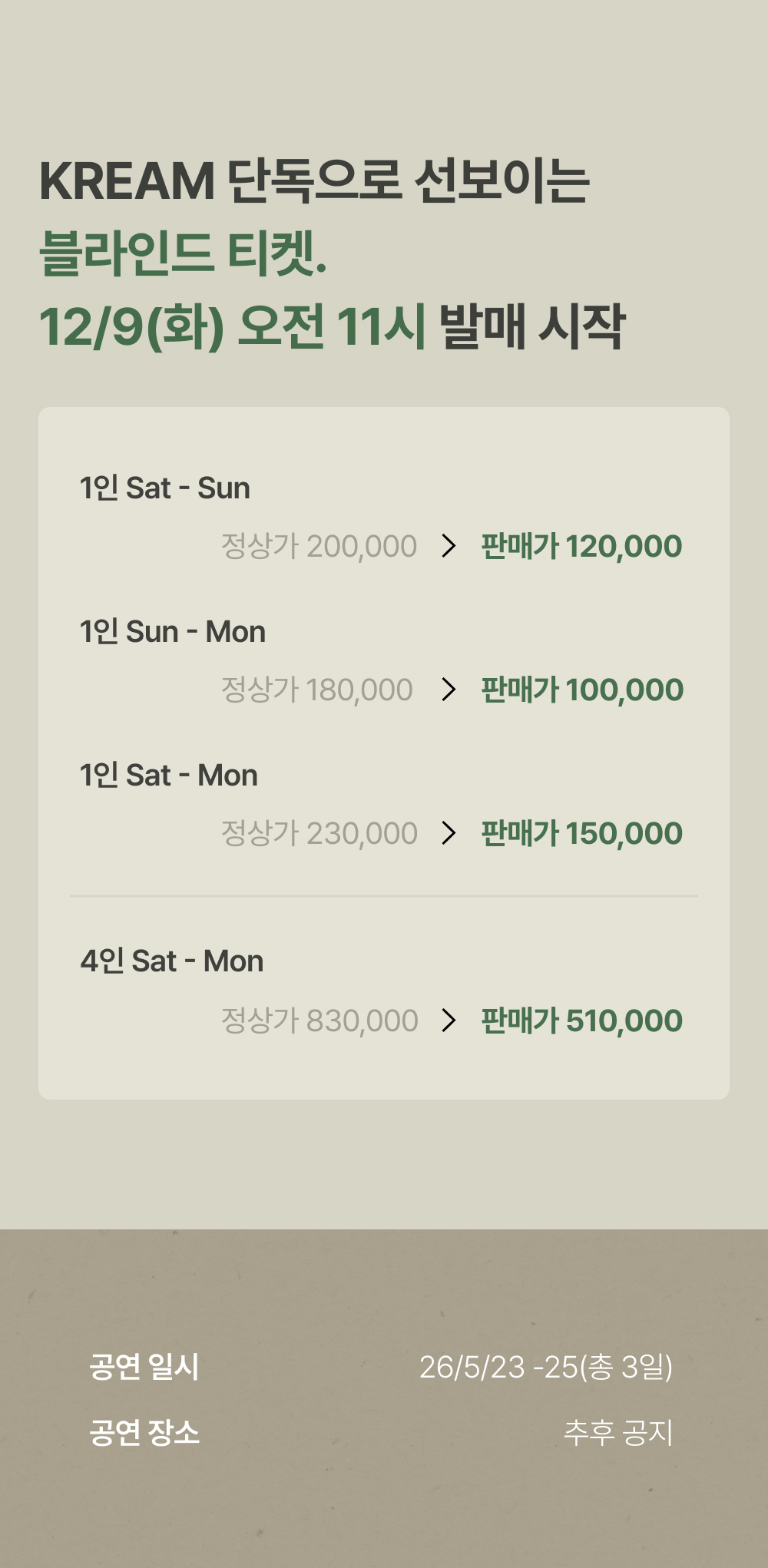Choose the 1인 Sat - Mon ticket label

point(169,776)
